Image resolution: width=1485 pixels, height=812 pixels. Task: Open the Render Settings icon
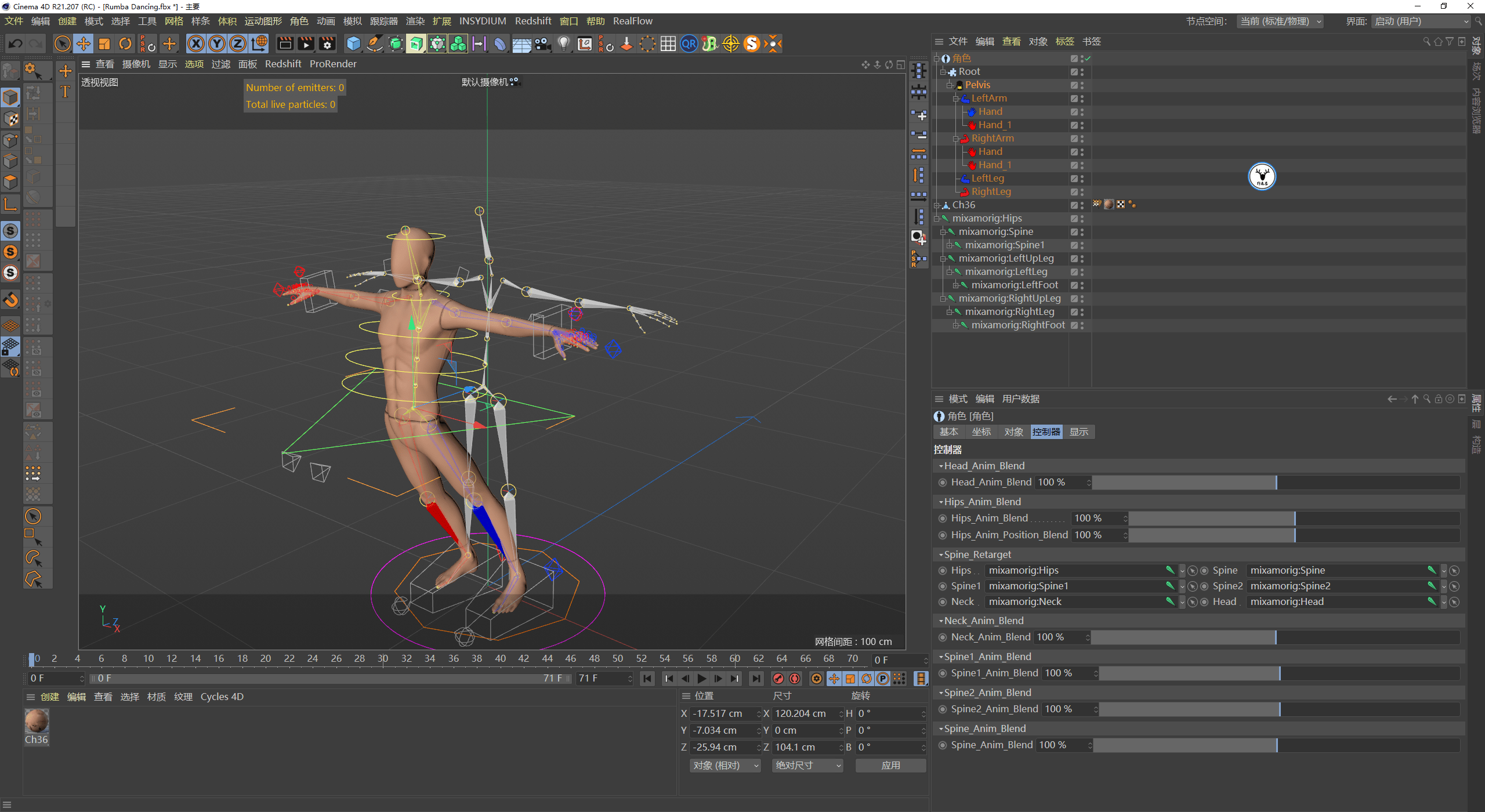coord(327,43)
